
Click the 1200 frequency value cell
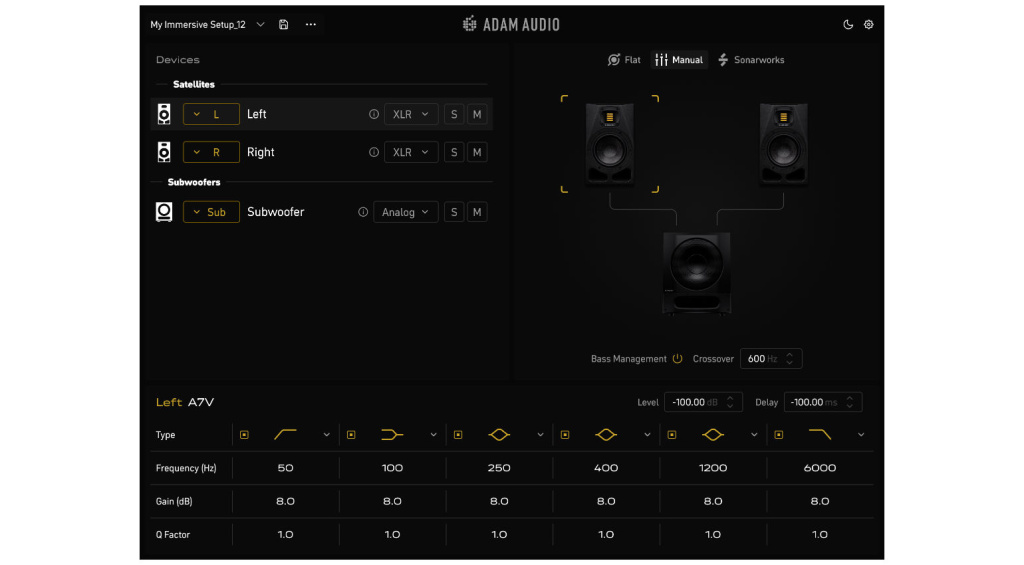click(712, 468)
